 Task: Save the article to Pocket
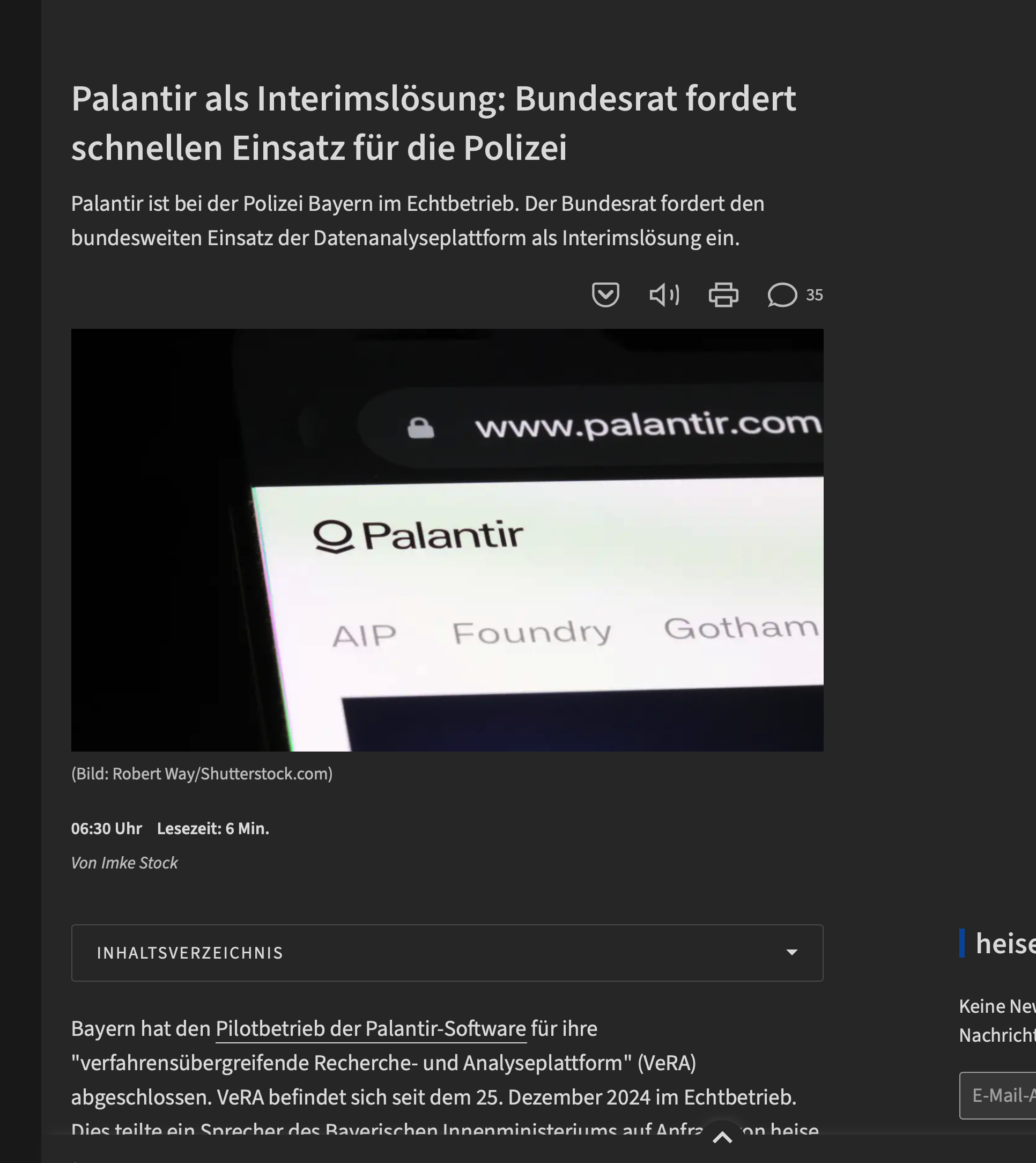[605, 295]
